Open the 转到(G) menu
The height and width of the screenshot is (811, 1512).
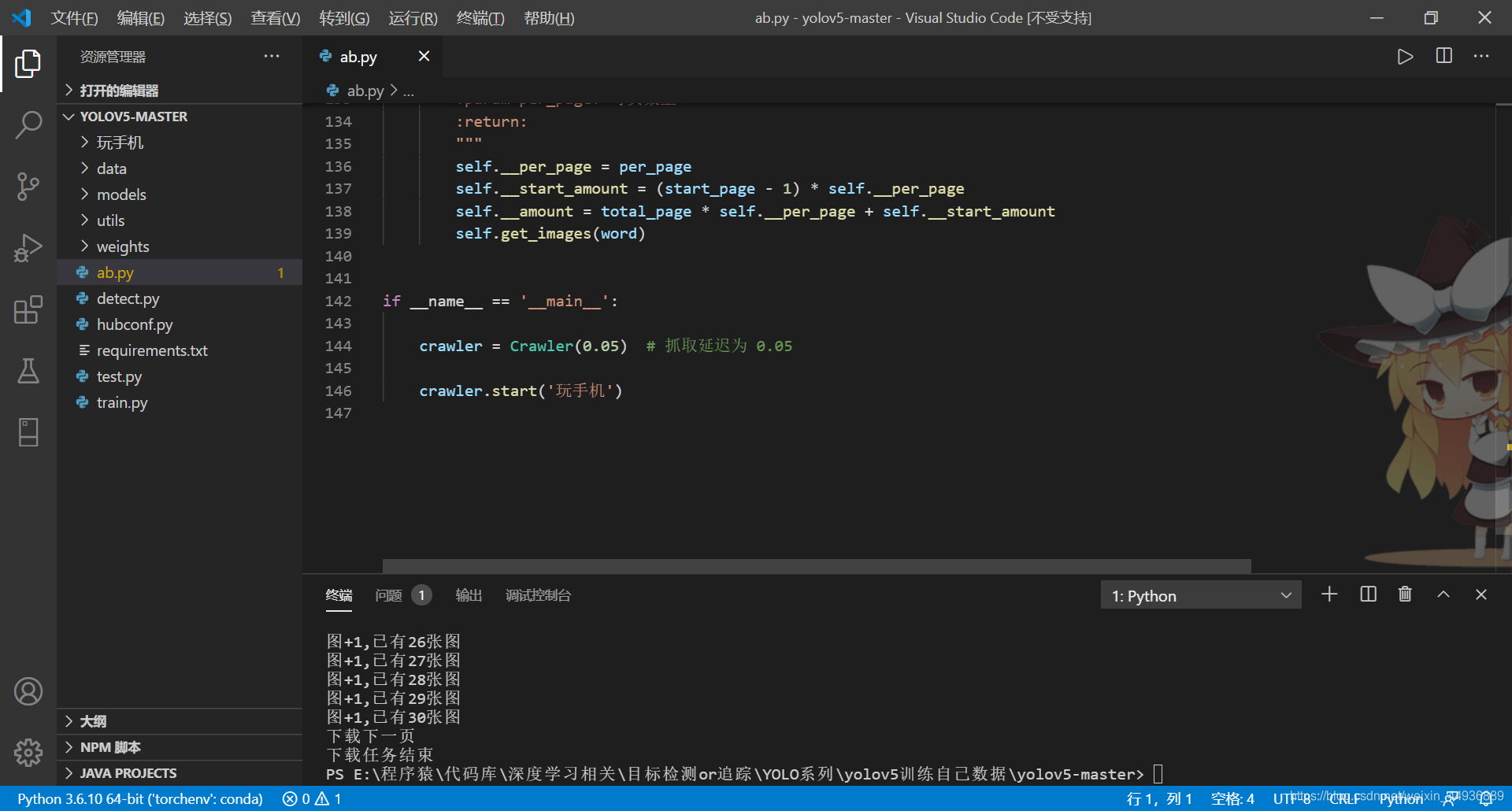click(344, 17)
